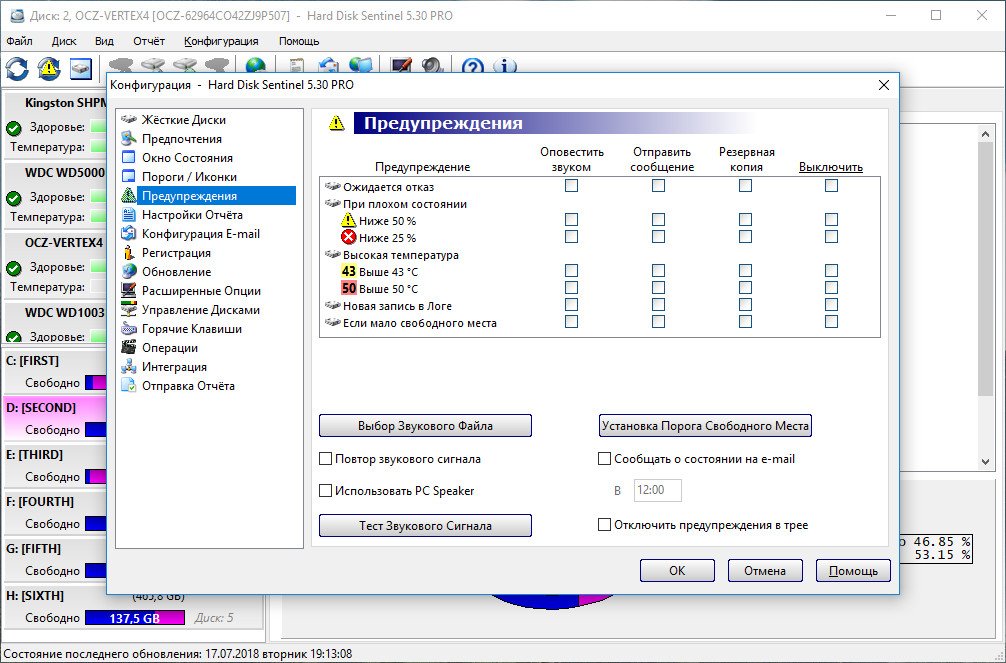Enable backup for Если мало свободного места
1006x663 pixels.
coord(745,322)
